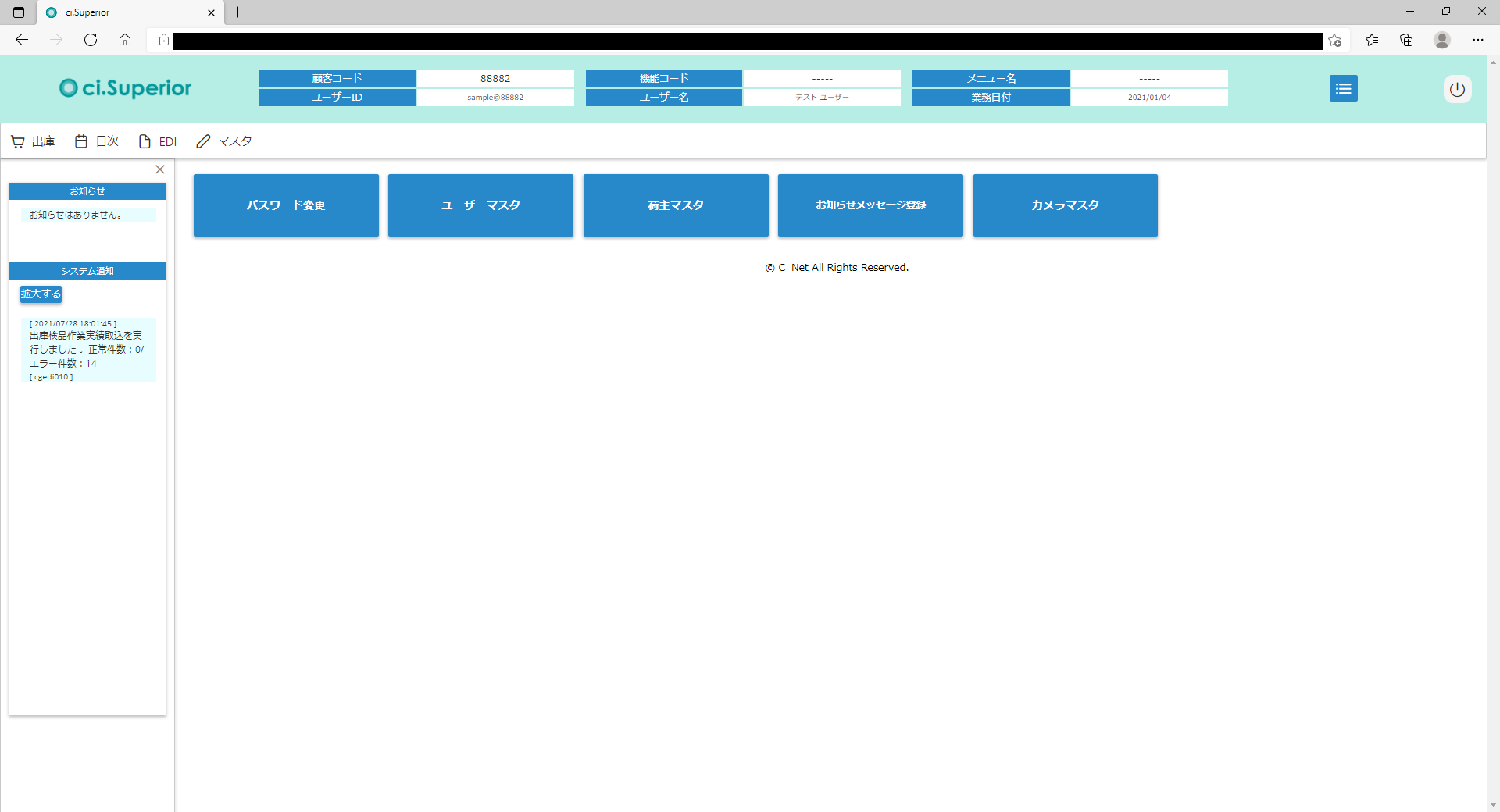The width and height of the screenshot is (1500, 812).
Task: Open お知らせメッセージ登録
Action: [x=870, y=205]
